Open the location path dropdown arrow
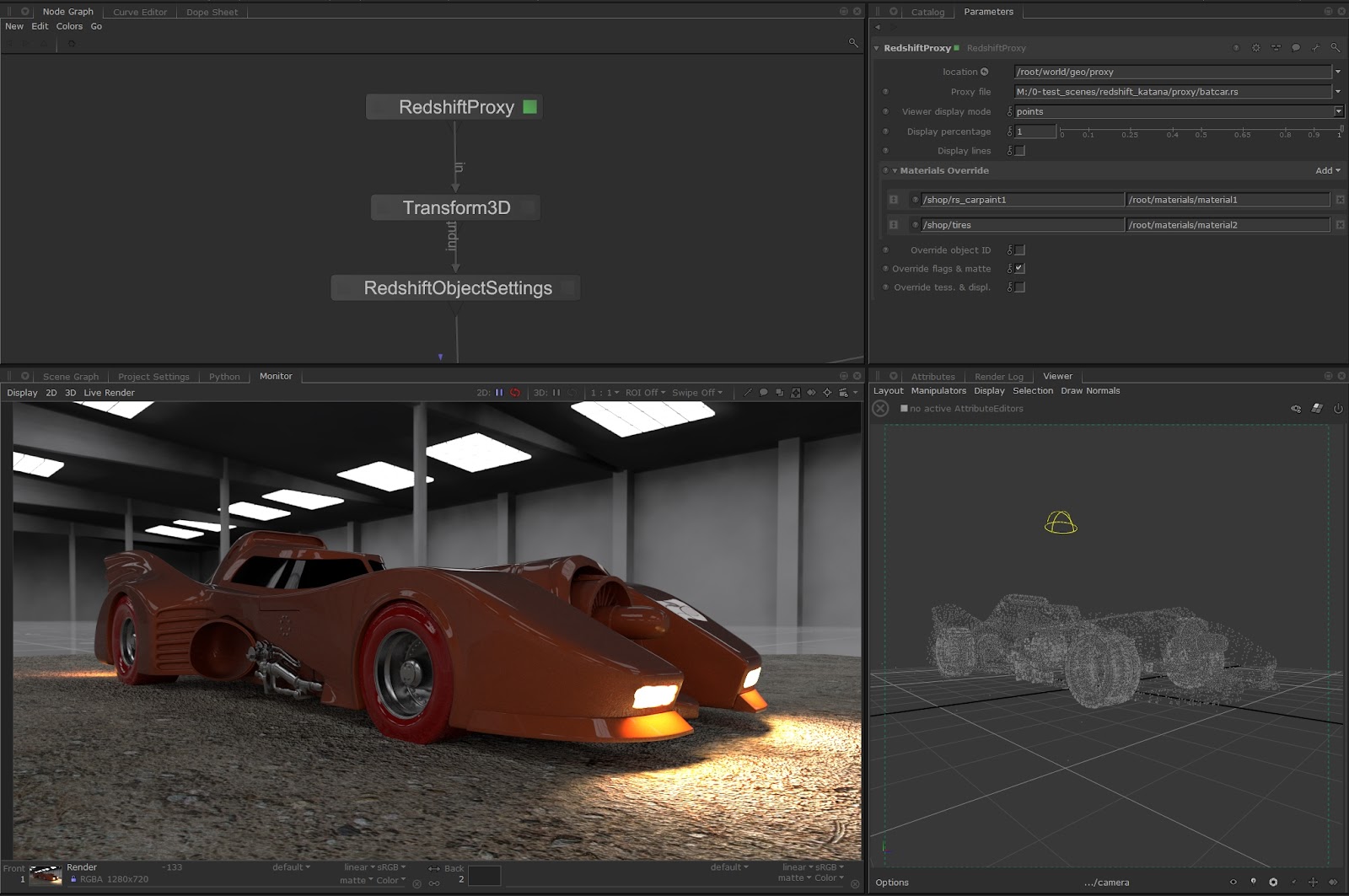This screenshot has height=896, width=1349. pyautogui.click(x=1338, y=72)
